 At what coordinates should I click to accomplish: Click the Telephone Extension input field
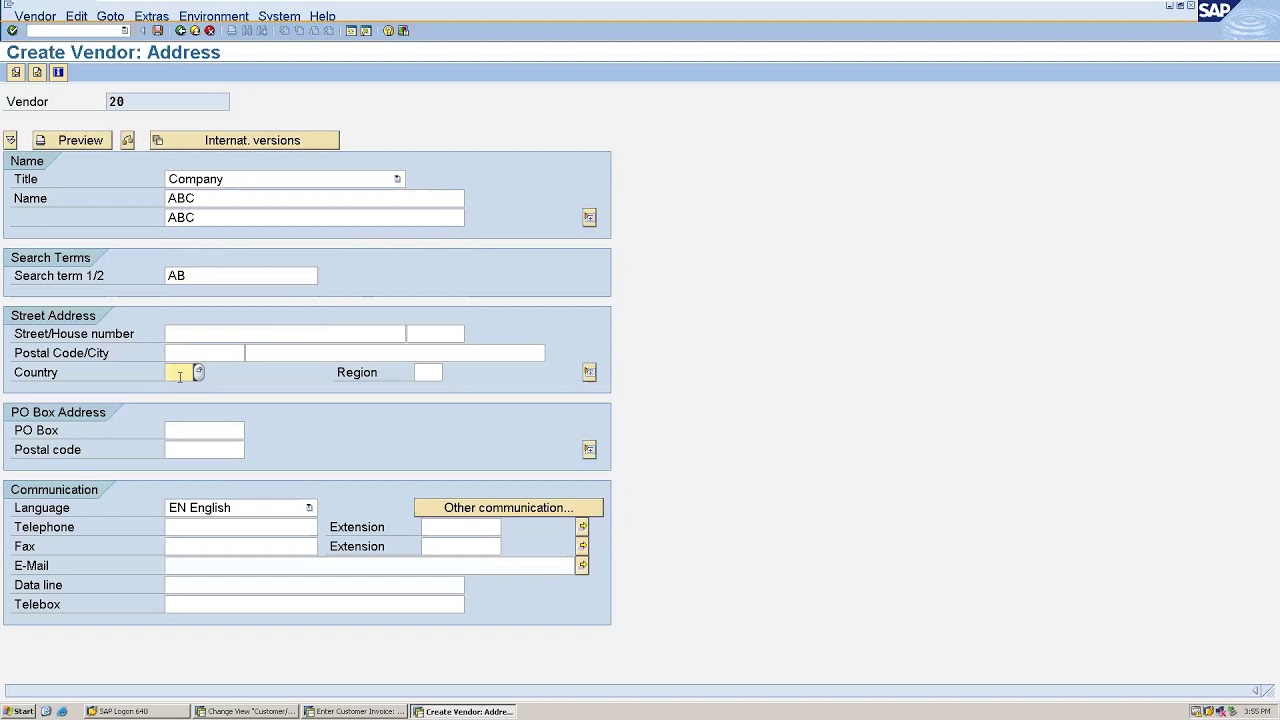pos(461,527)
